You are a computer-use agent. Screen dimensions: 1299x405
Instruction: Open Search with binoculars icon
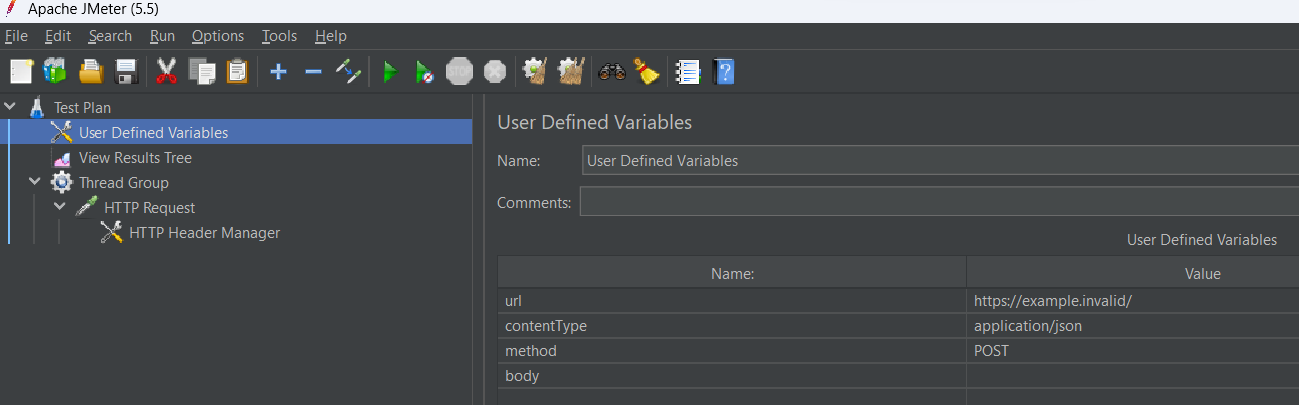click(611, 72)
